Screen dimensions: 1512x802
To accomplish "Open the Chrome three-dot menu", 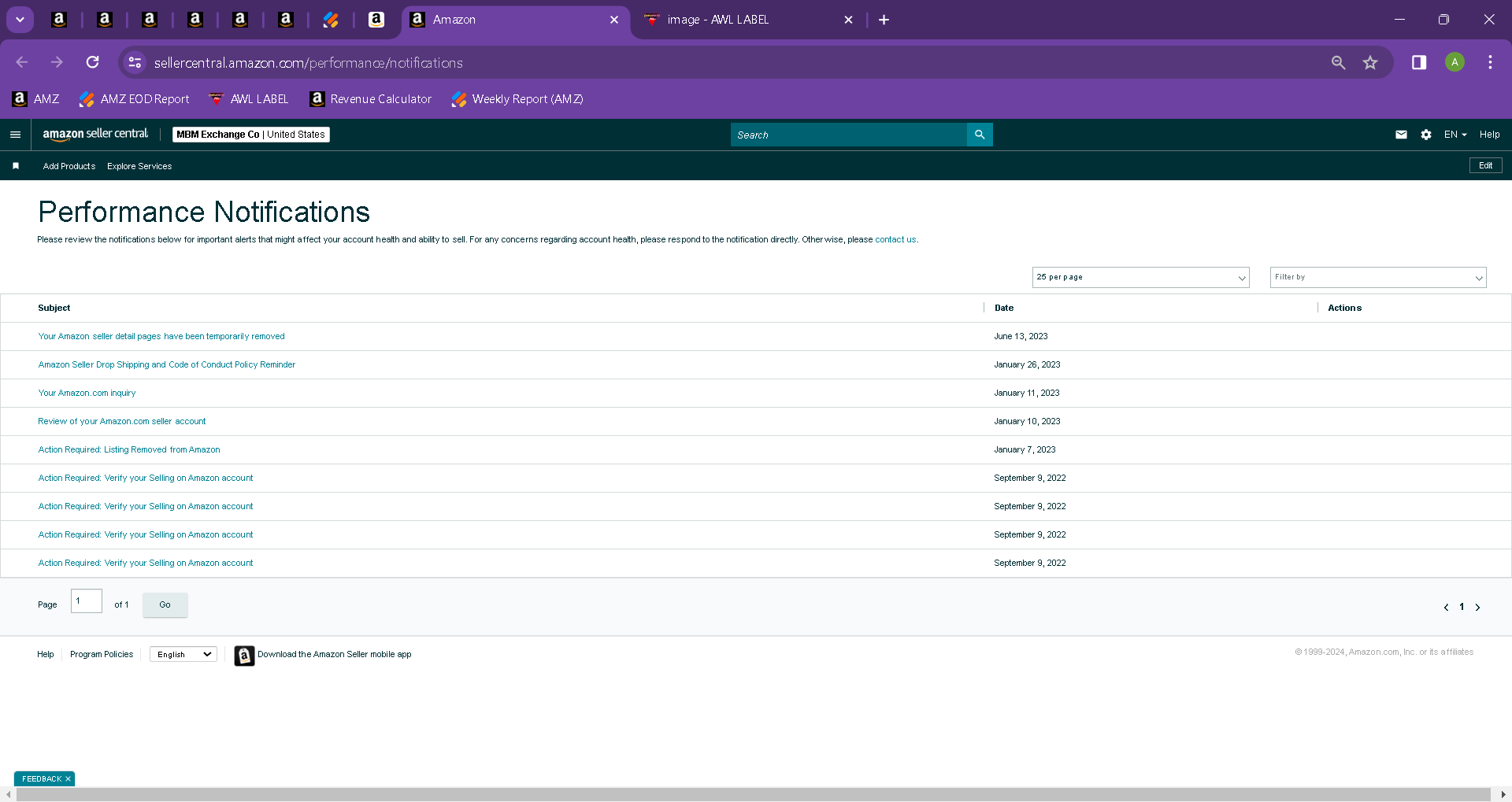I will pyautogui.click(x=1490, y=62).
